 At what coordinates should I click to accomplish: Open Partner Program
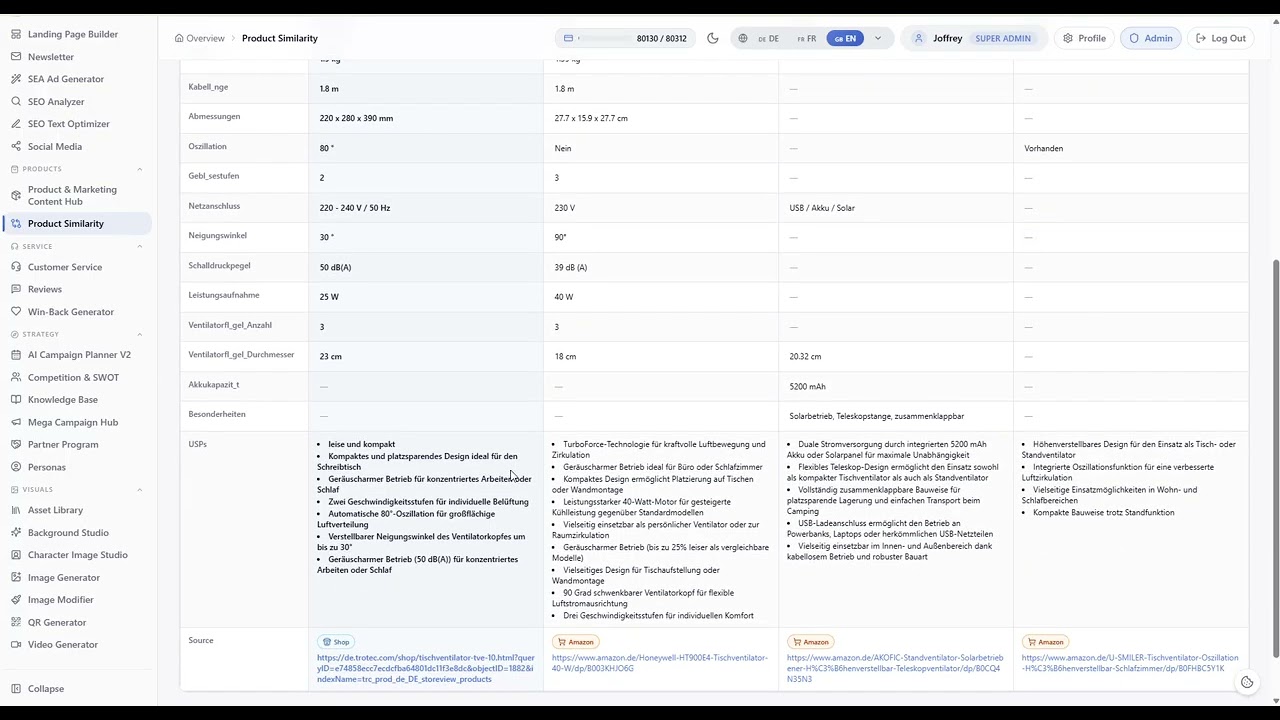tap(63, 445)
